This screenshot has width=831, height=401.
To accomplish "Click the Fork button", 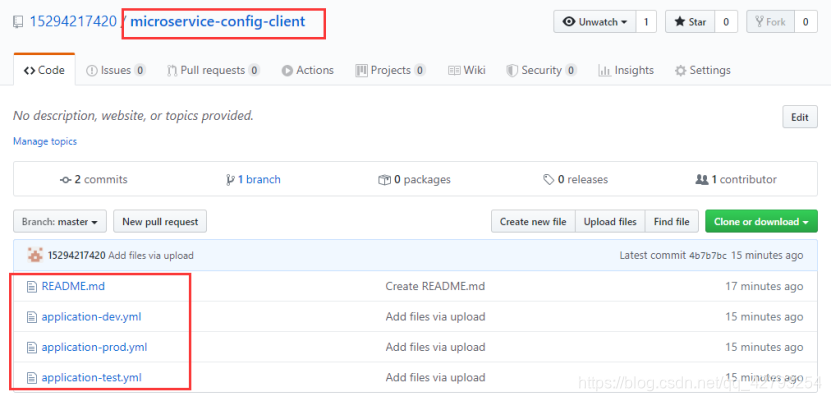I will pos(770,22).
